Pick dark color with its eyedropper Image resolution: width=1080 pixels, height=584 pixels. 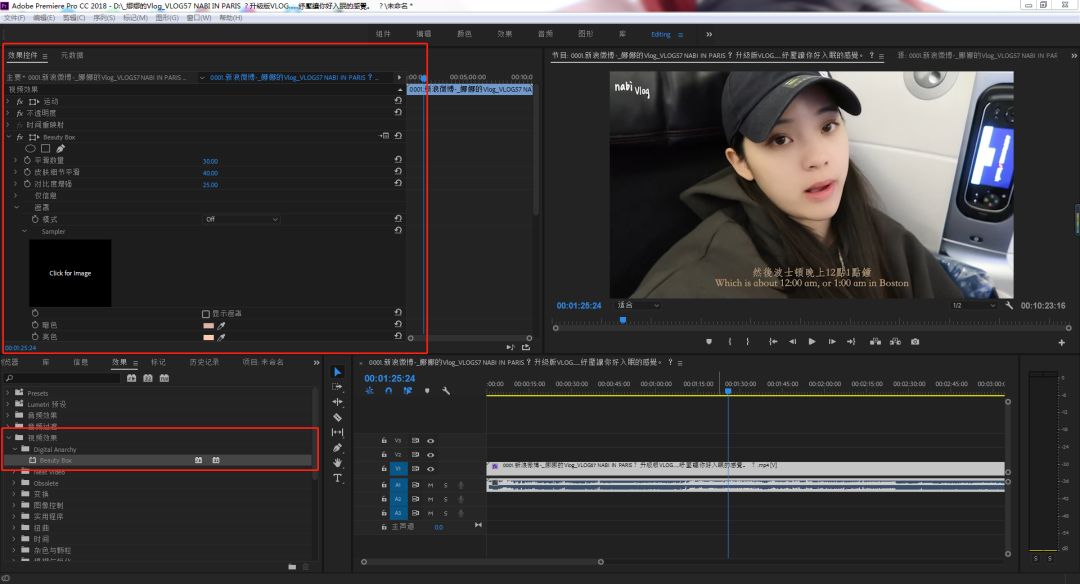[x=222, y=326]
